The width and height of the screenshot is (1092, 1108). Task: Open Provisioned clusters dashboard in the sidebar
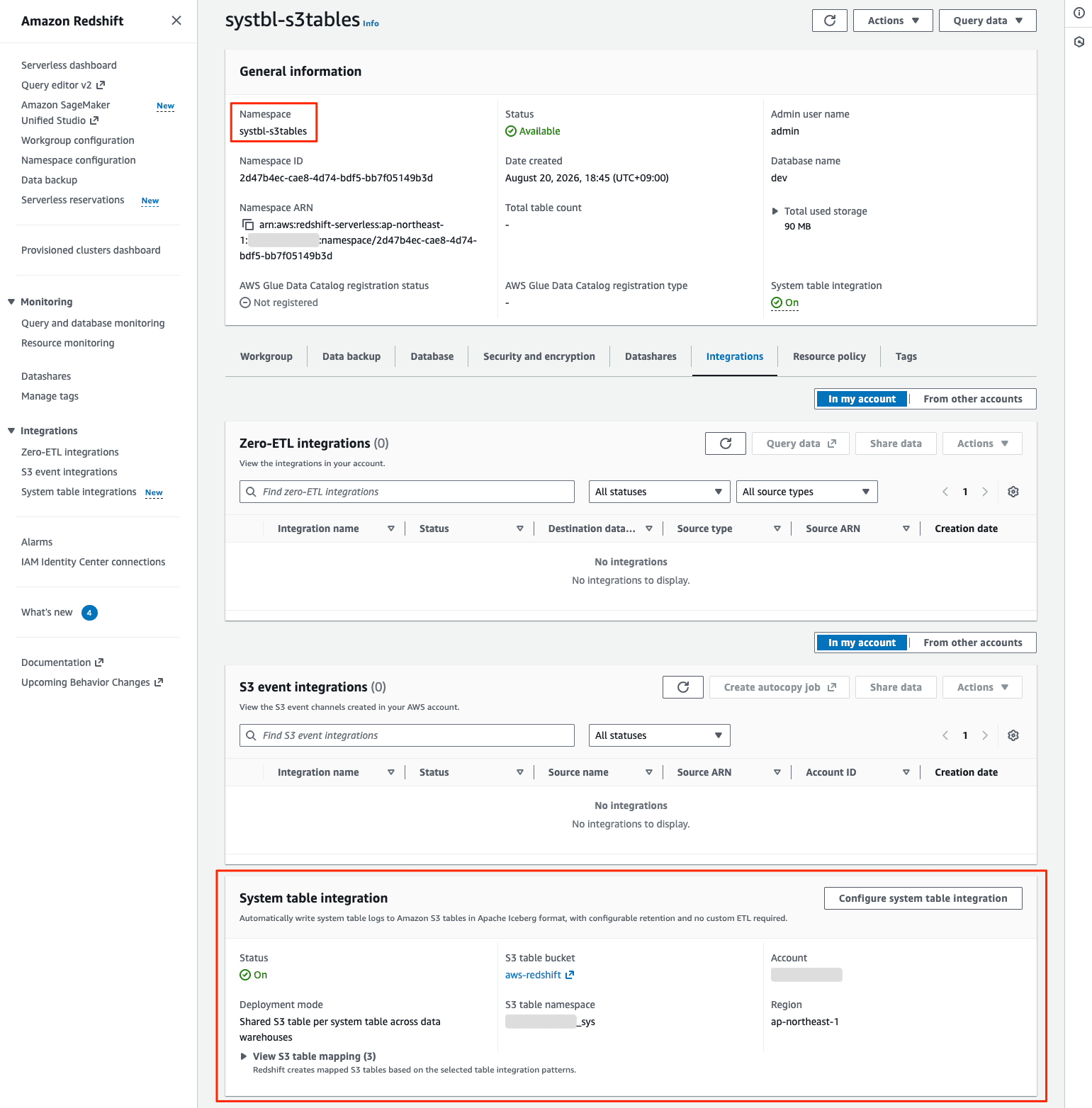point(91,250)
